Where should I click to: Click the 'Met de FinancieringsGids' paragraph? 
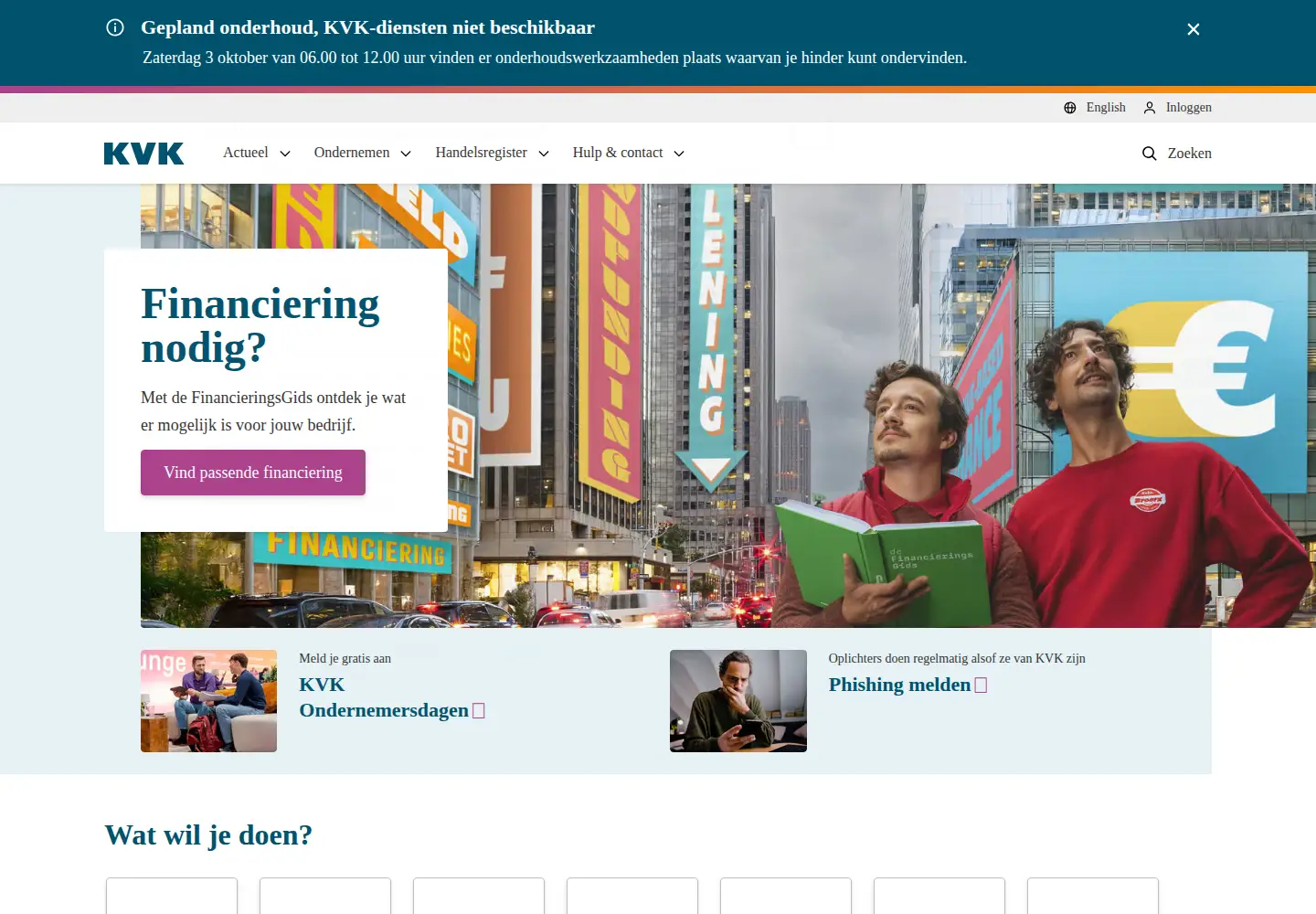point(273,411)
